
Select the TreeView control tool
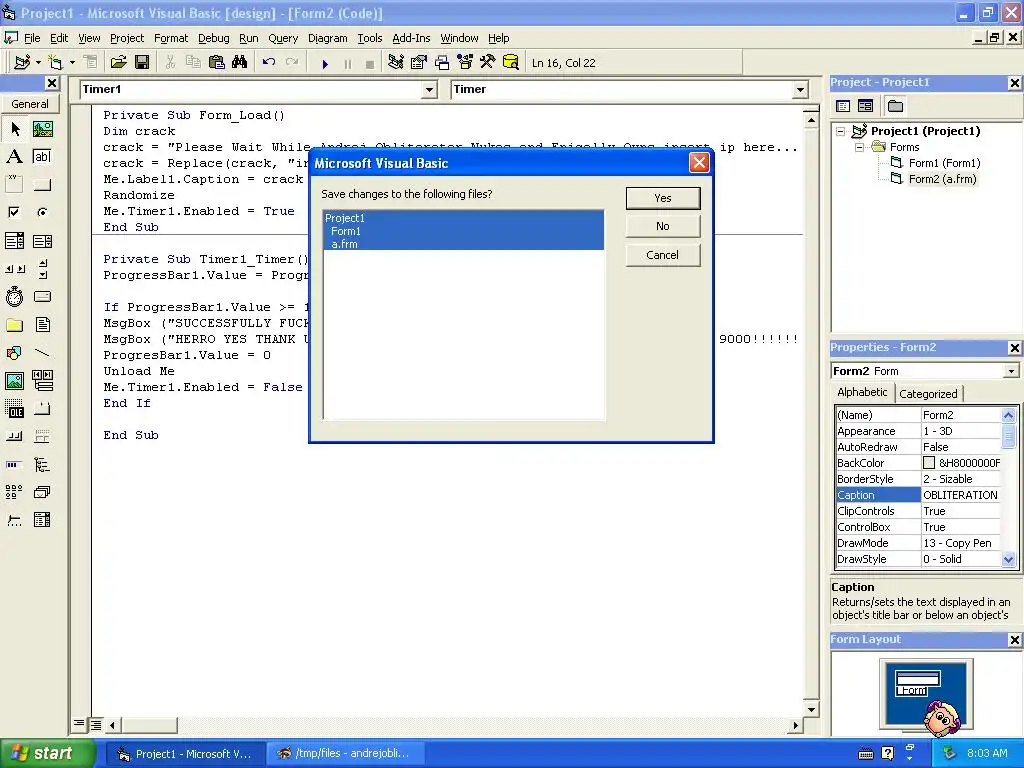point(42,464)
